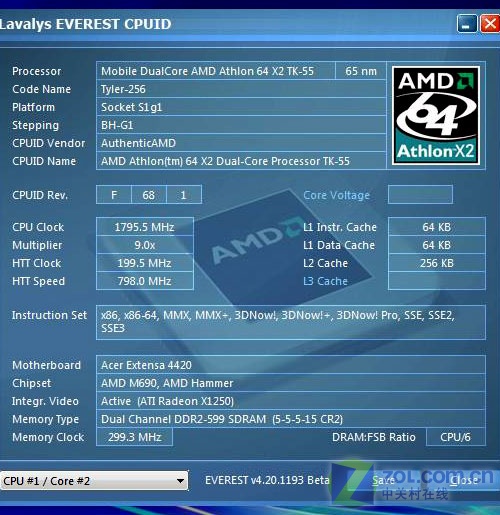Select processor name Mobile DualCore AMD Athlon
Viewport: 500px width, 515px height.
216,71
